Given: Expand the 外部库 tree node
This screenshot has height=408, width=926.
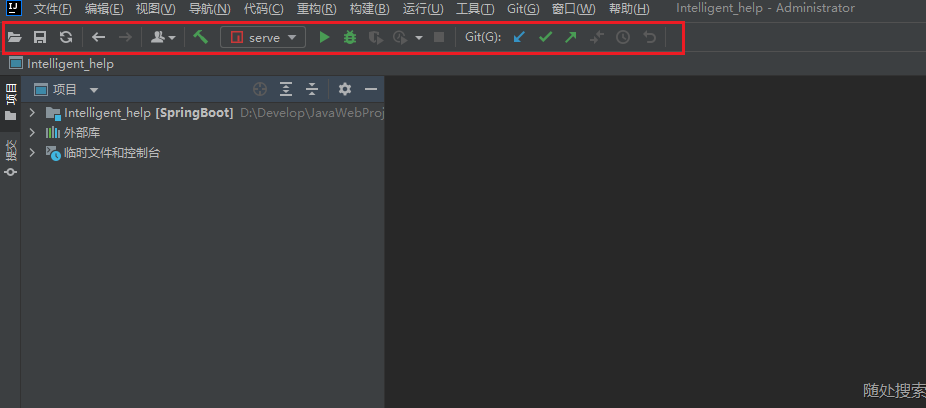Looking at the screenshot, I should [x=32, y=132].
